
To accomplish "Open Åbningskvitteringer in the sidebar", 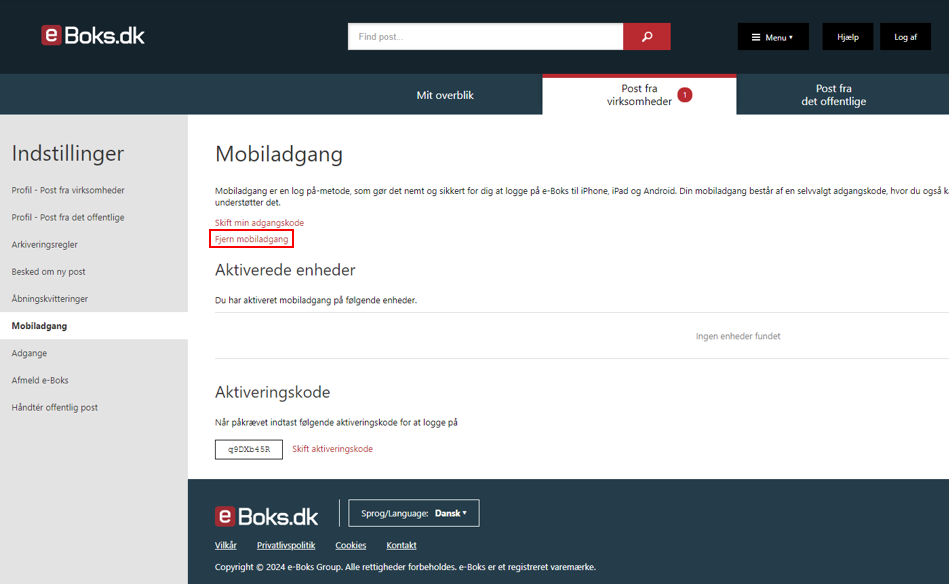I will tap(50, 298).
